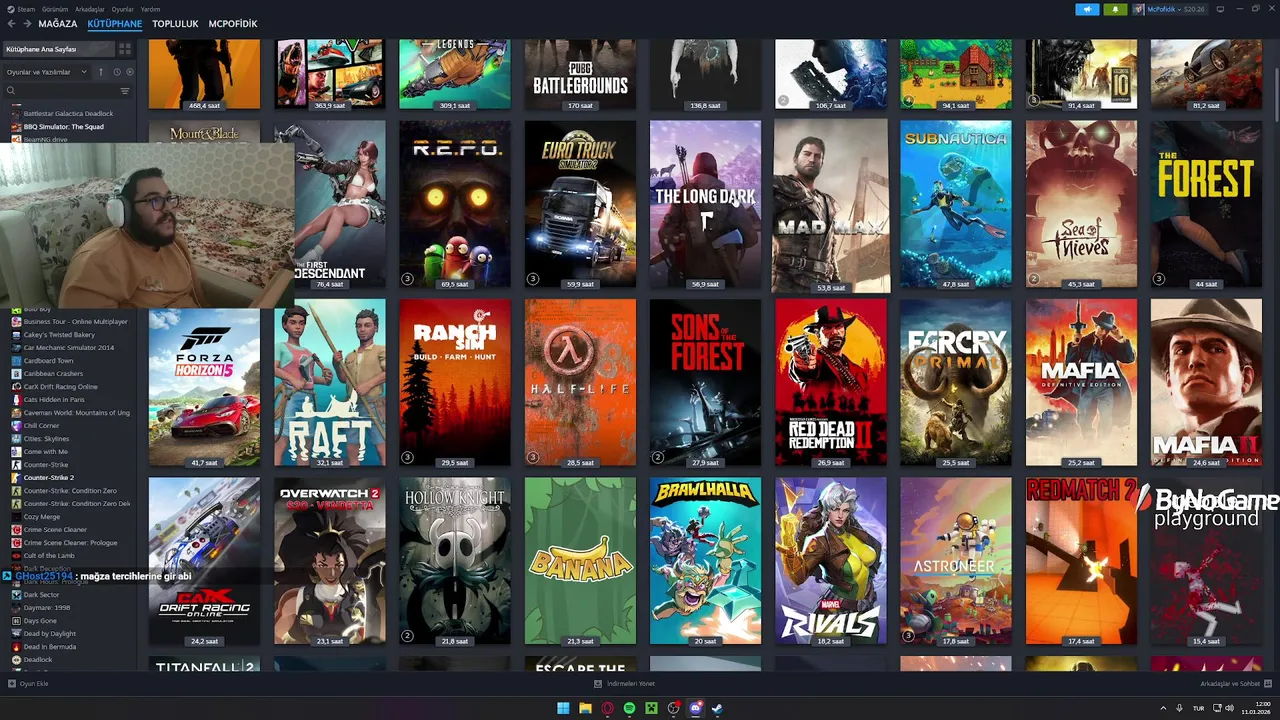This screenshot has width=1280, height=720.
Task: Open the Oyunlar menu
Action: coord(122,9)
